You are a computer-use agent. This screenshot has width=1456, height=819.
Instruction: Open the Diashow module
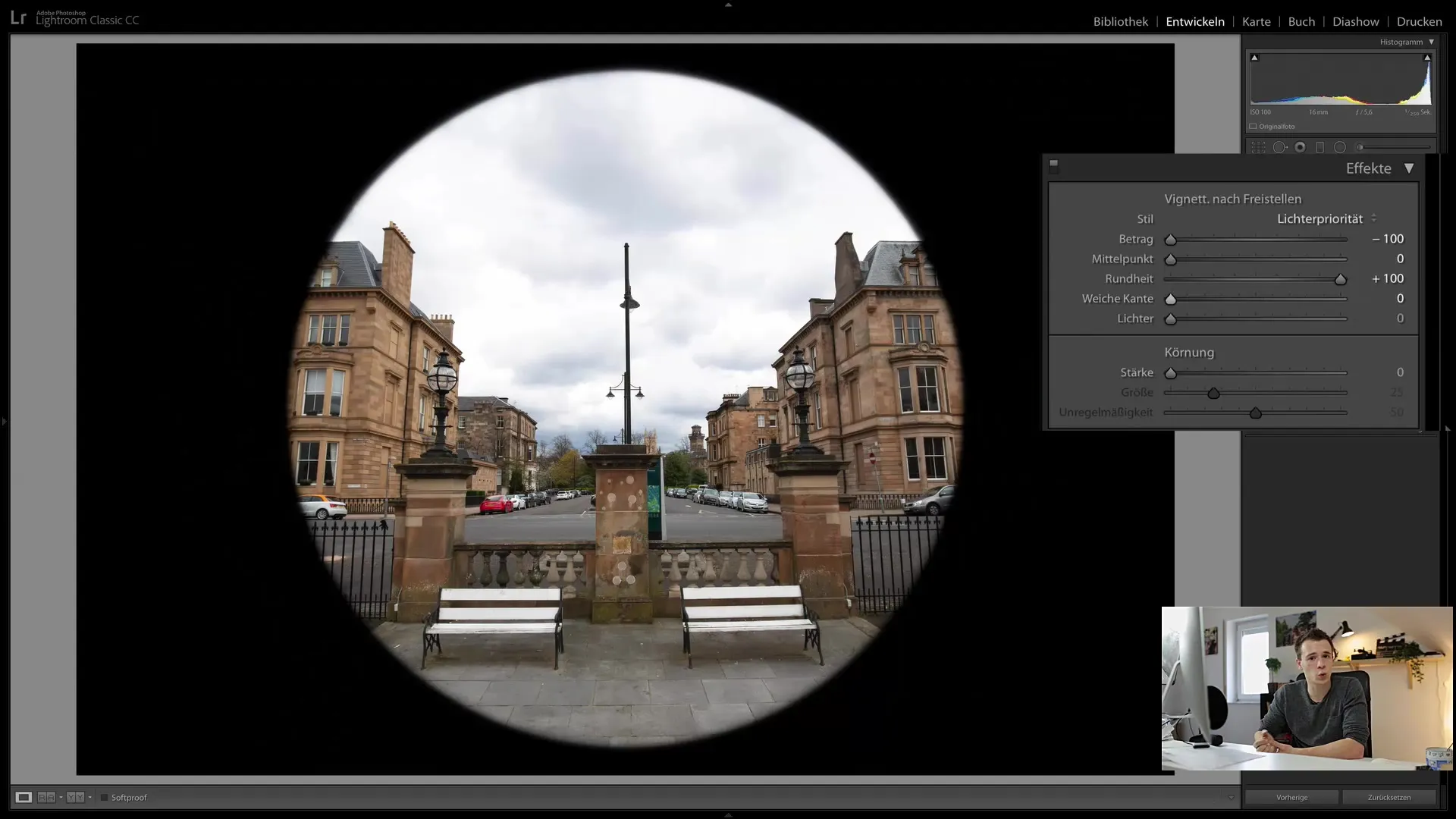tap(1355, 21)
